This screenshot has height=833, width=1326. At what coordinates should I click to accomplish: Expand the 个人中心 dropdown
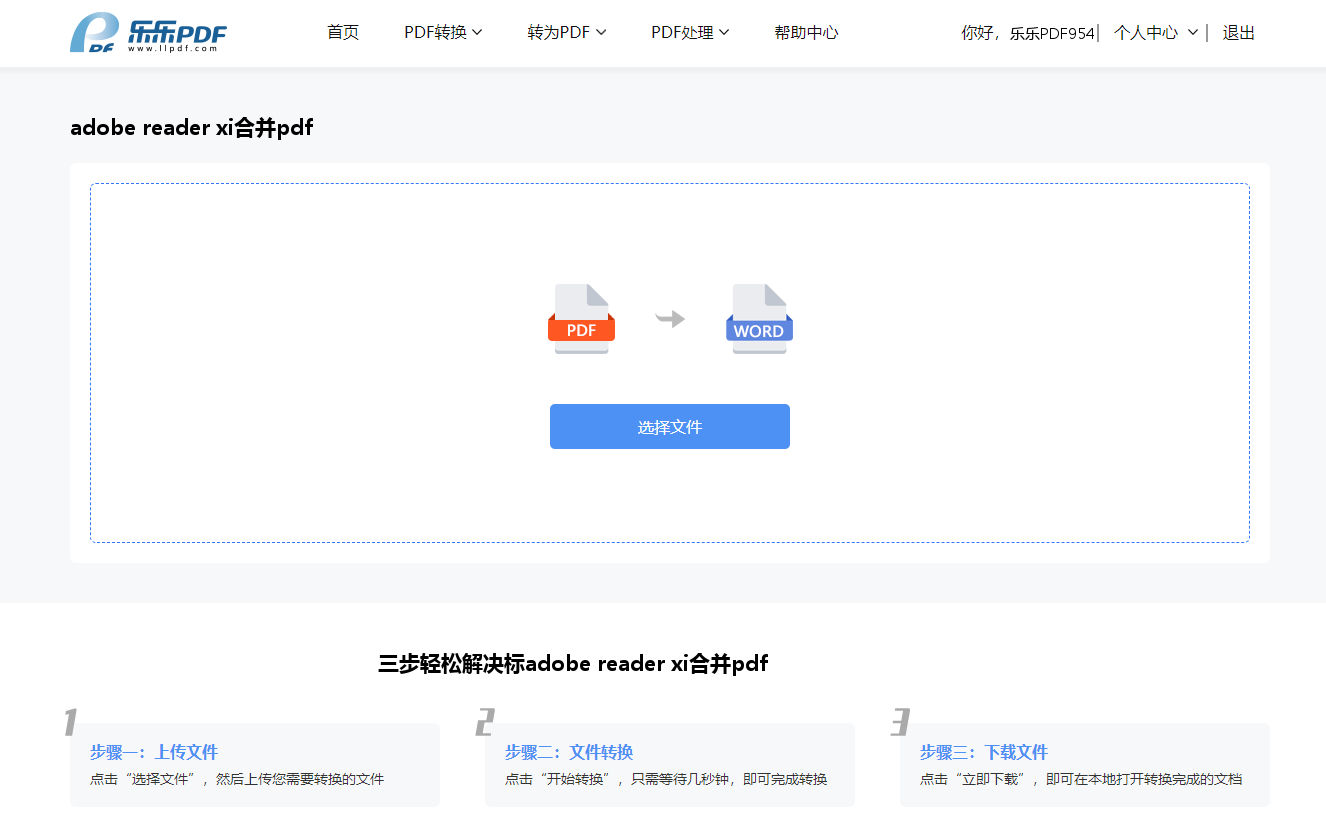(1156, 33)
